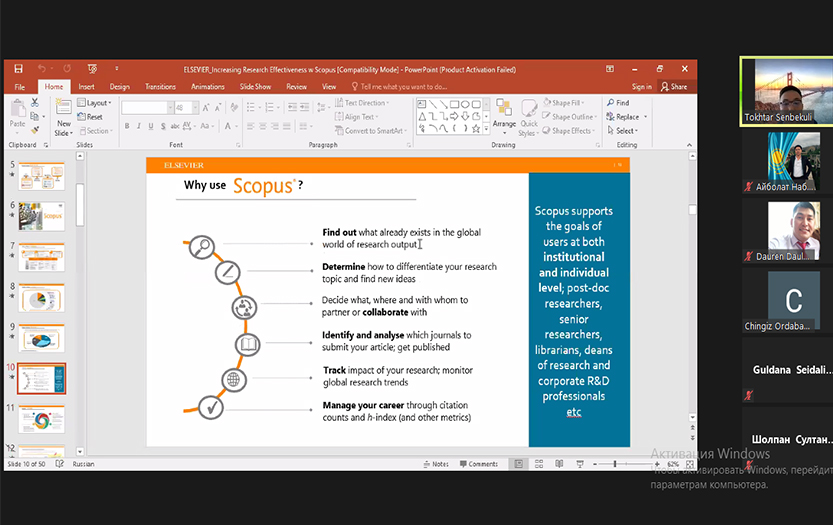Screen dimensions: 833x525
Task: Switch to the Transitions tab
Action: click(160, 87)
